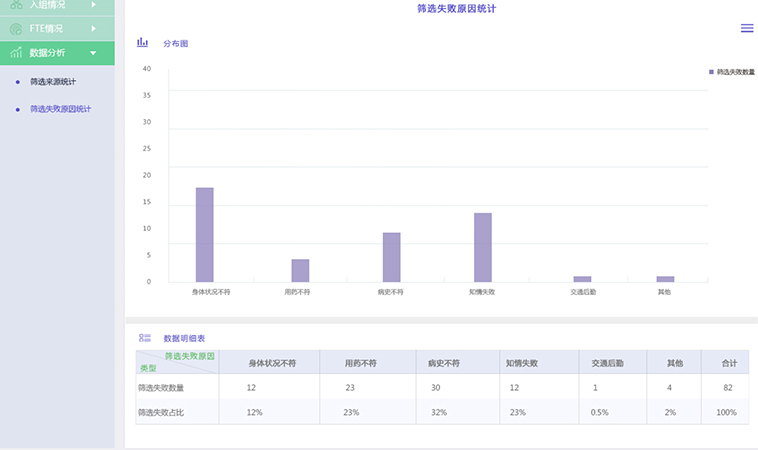This screenshot has height=450, width=758.
Task: Click the 数据明细表 section label
Action: coord(184,339)
